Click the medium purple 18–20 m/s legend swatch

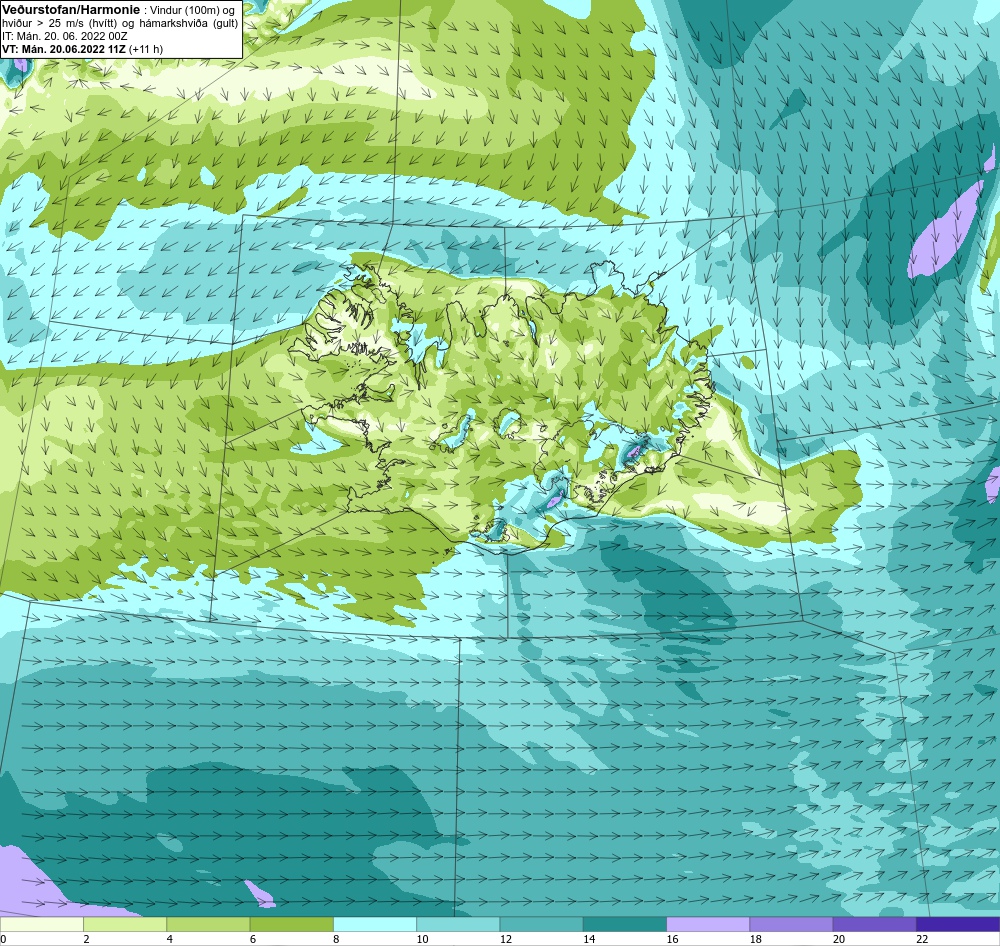pos(791,924)
